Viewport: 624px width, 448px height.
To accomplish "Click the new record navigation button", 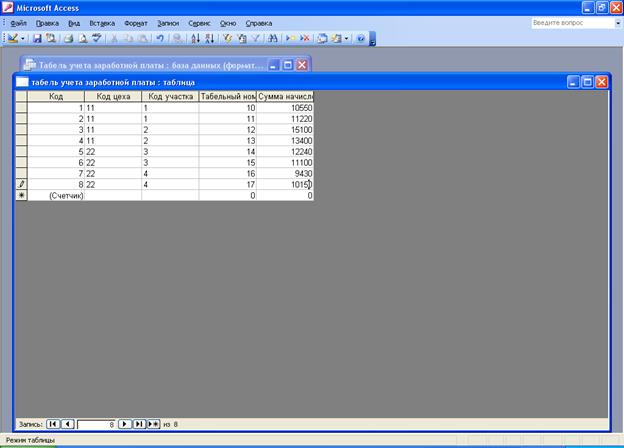I will [154, 424].
